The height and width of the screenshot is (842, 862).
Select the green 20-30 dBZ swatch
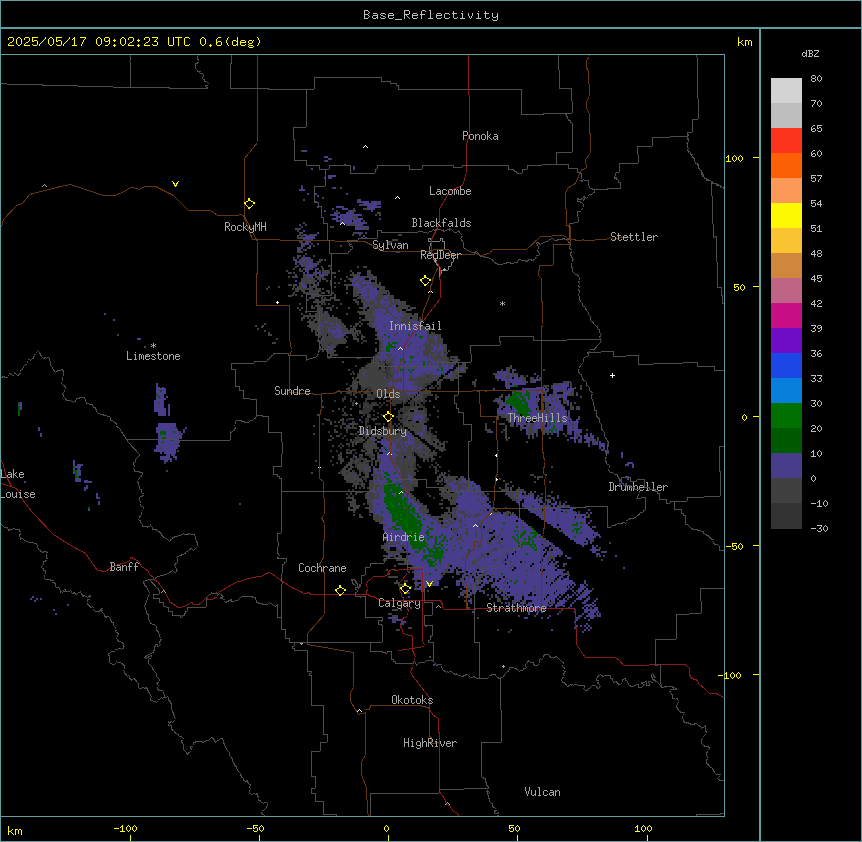(786, 416)
